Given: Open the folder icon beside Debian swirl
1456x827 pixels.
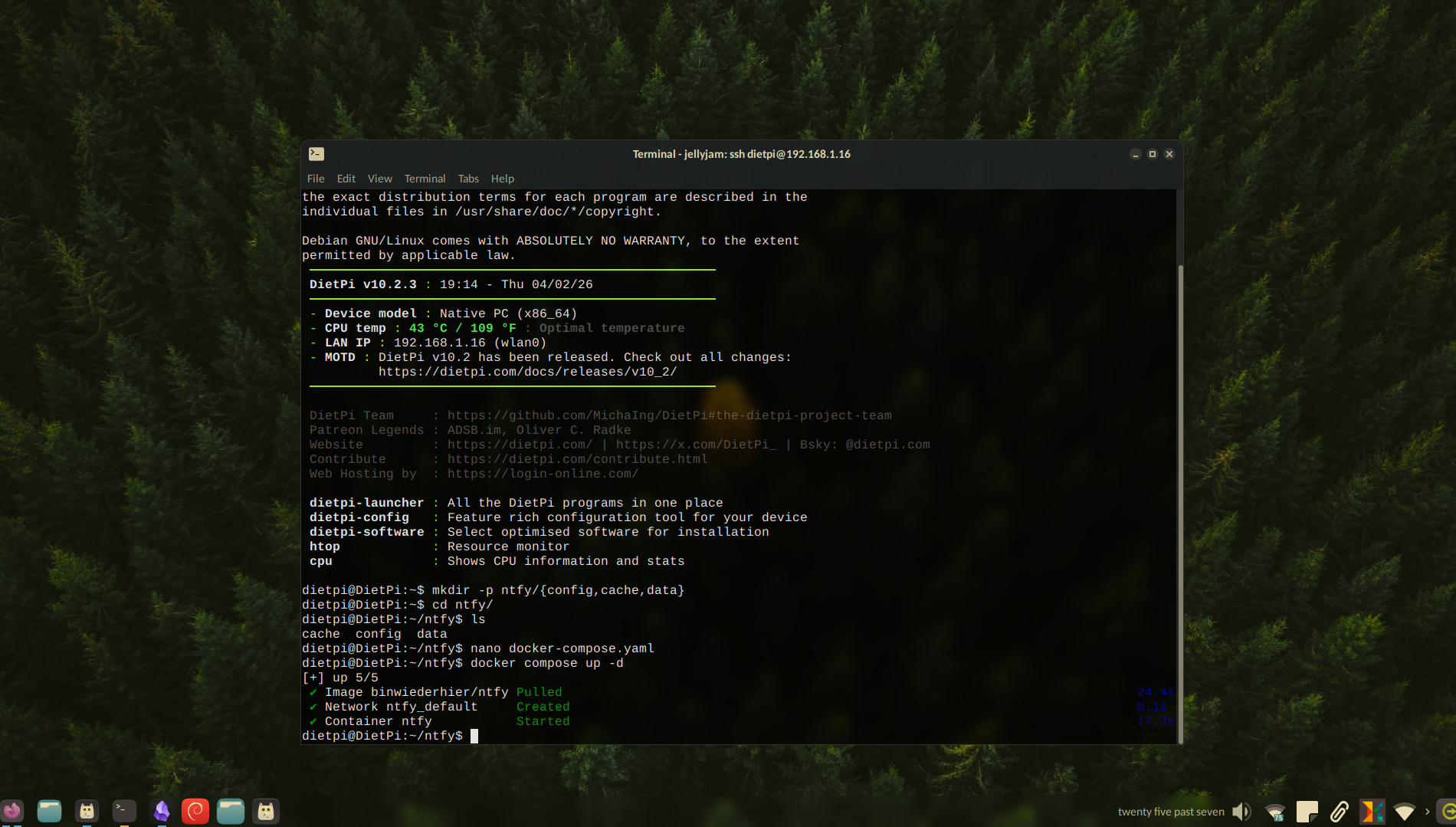Looking at the screenshot, I should click(230, 811).
